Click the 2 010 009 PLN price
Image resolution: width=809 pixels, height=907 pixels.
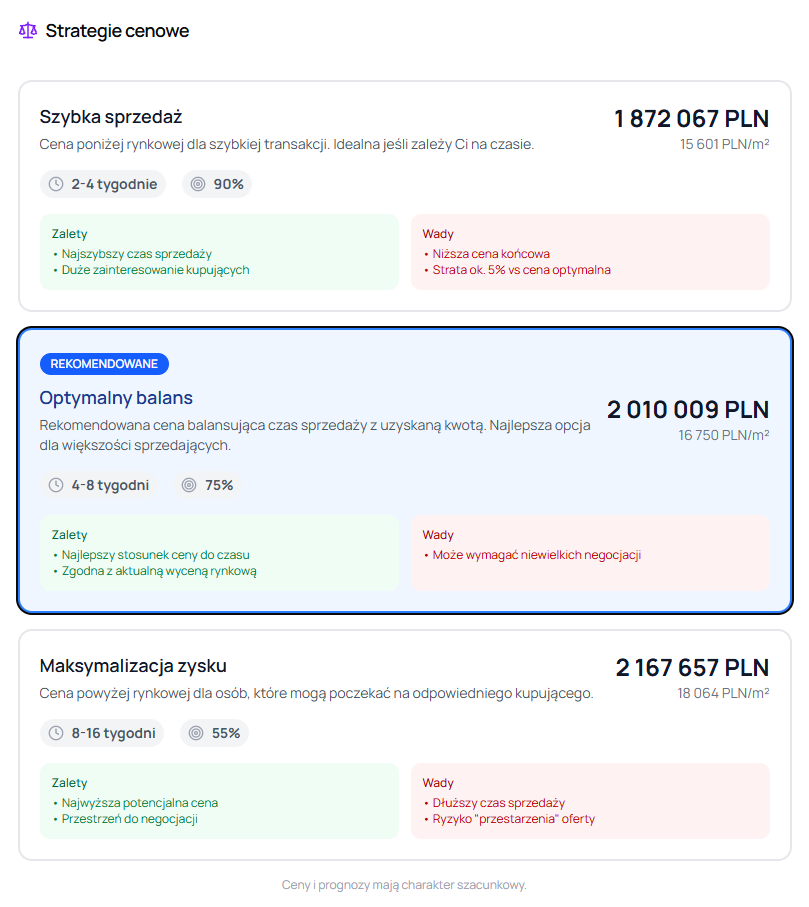[688, 410]
